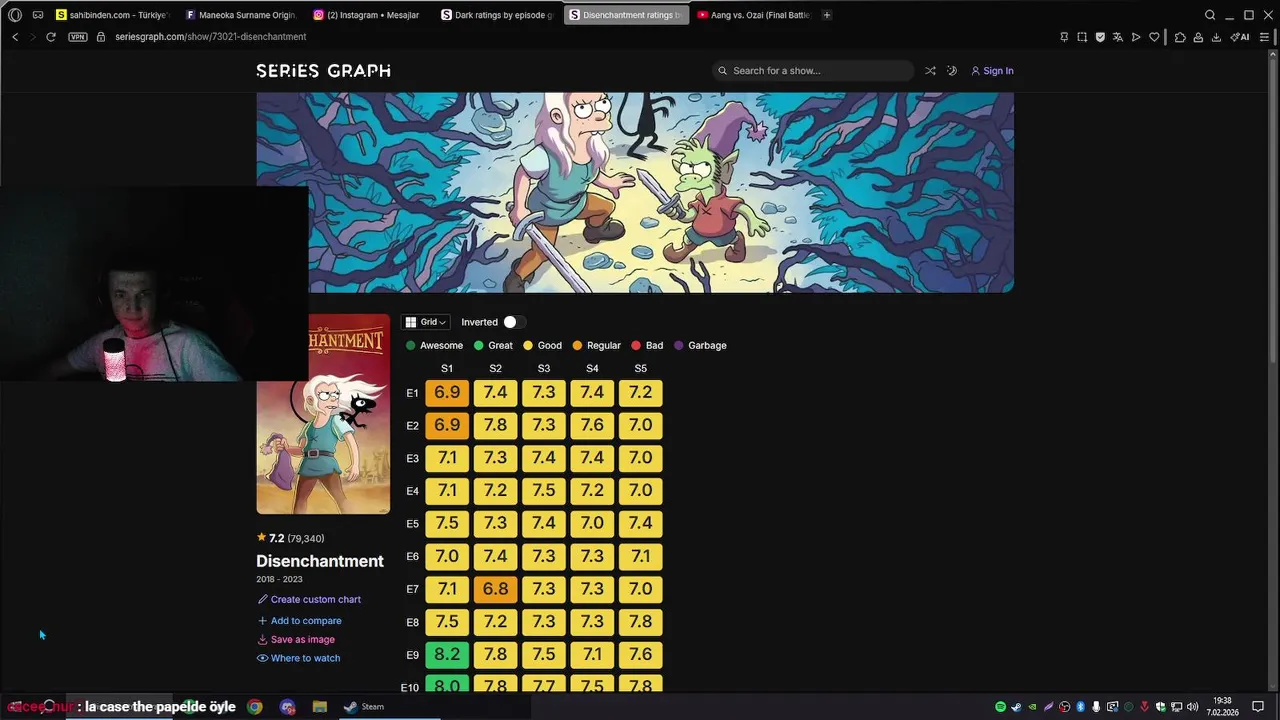The image size is (1280, 720).
Task: Click the random show shuffle icon
Action: (930, 71)
